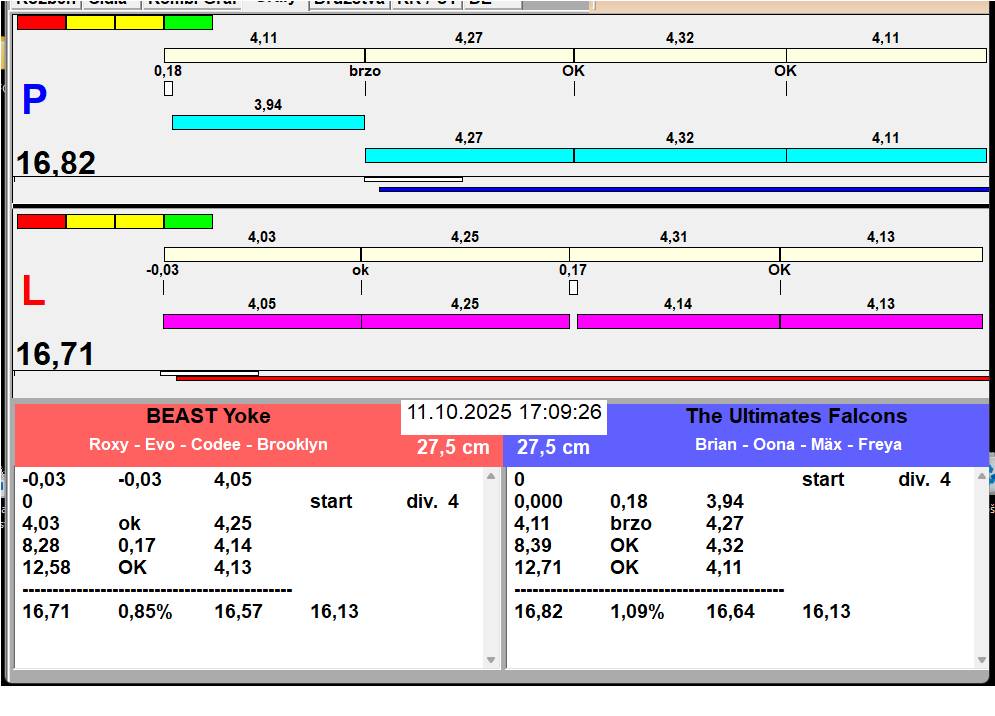The height and width of the screenshot is (716, 995).
Task: Open the Družstva tab
Action: 348,3
